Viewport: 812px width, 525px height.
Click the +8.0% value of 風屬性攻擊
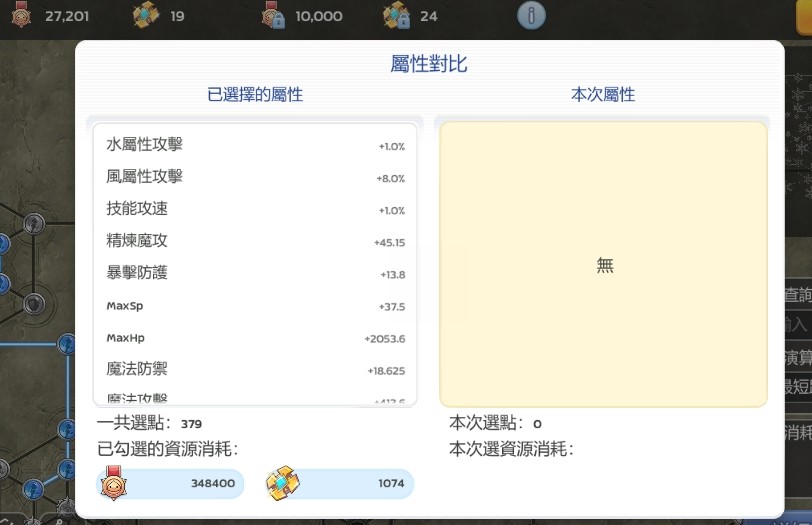tap(390, 179)
